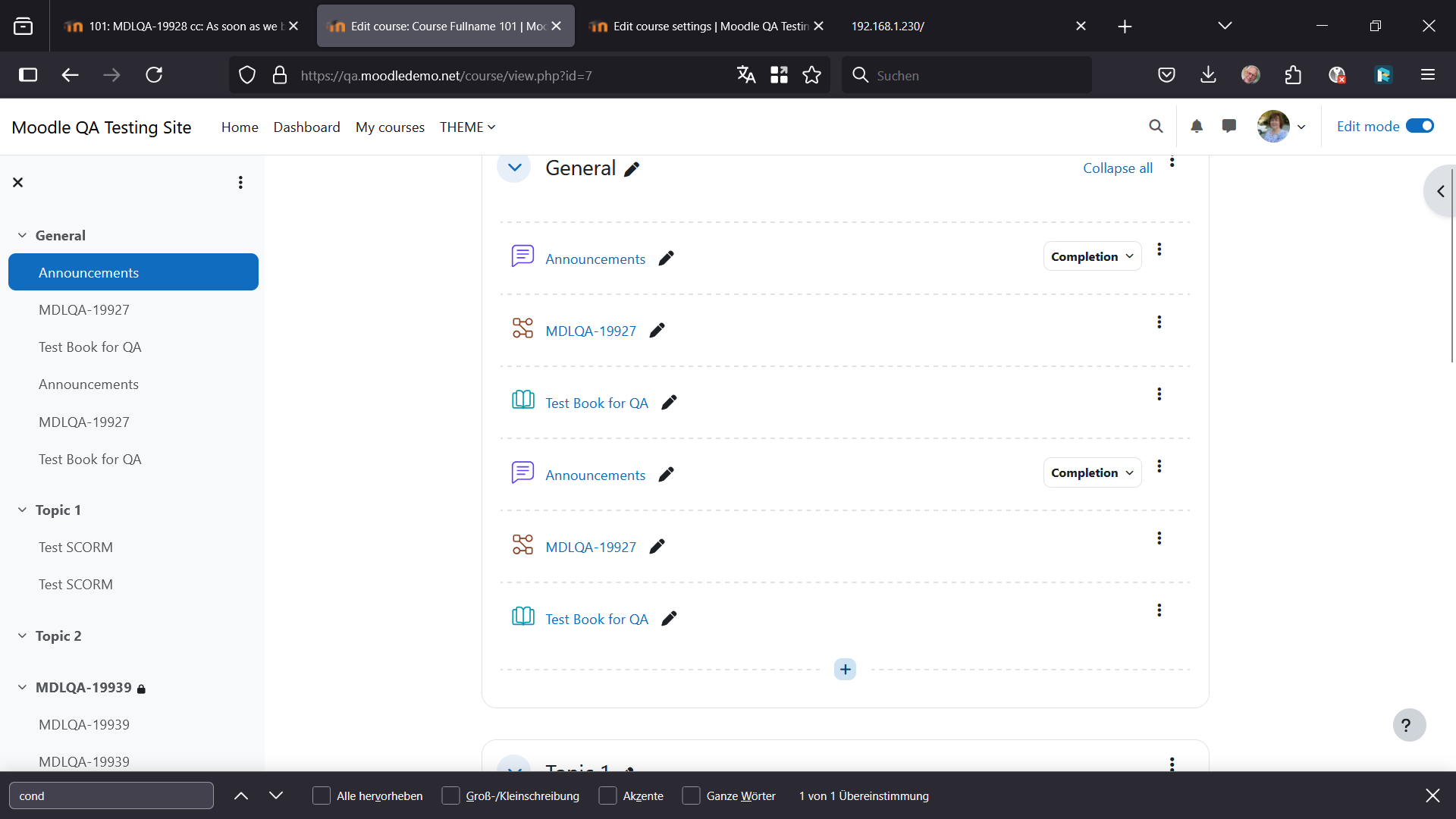Viewport: 1456px width, 819px height.
Task: Open browser downloads arrow icon
Action: point(1208,75)
